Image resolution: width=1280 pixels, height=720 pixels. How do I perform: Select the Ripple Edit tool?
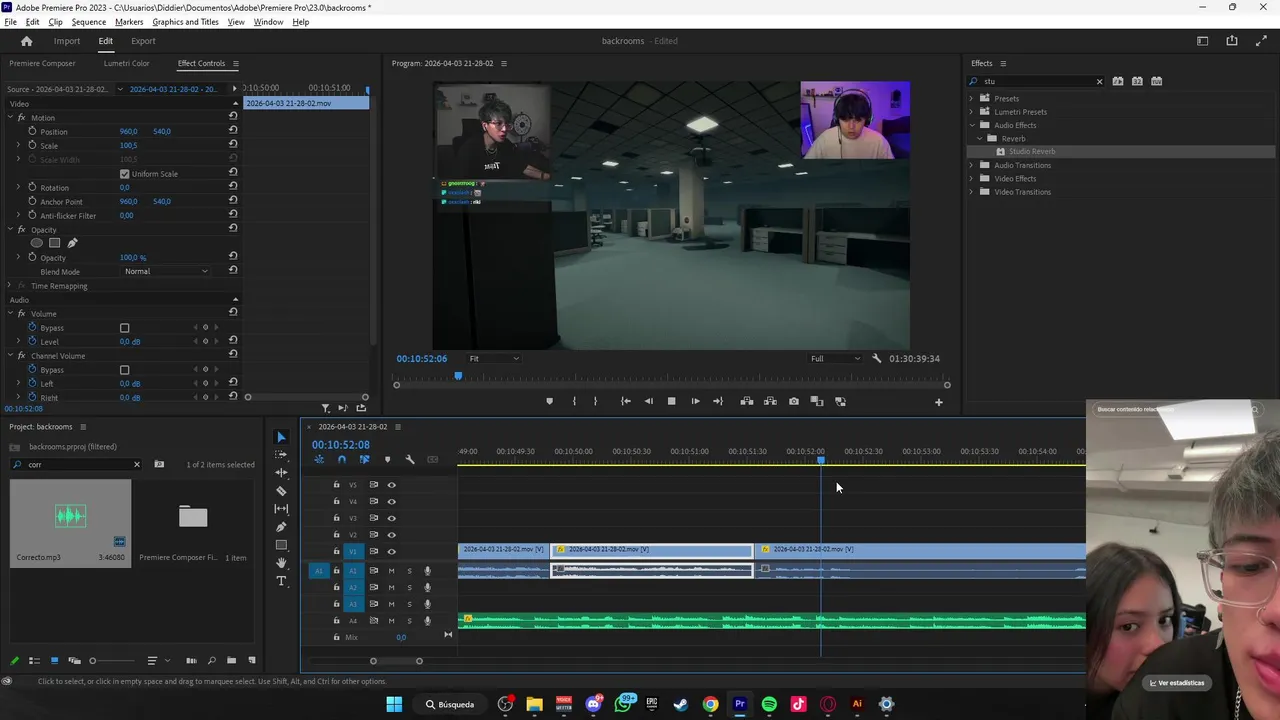[281, 473]
